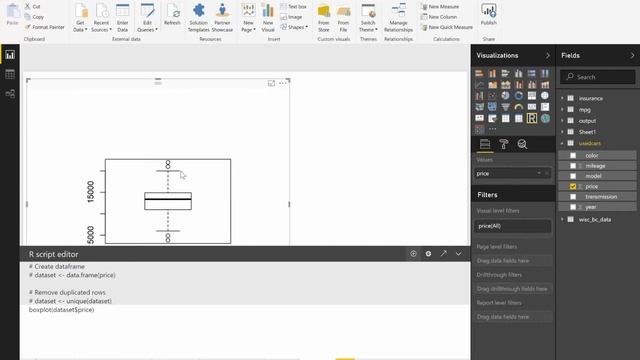Switch to Relationships view in sidebar

tap(10, 93)
